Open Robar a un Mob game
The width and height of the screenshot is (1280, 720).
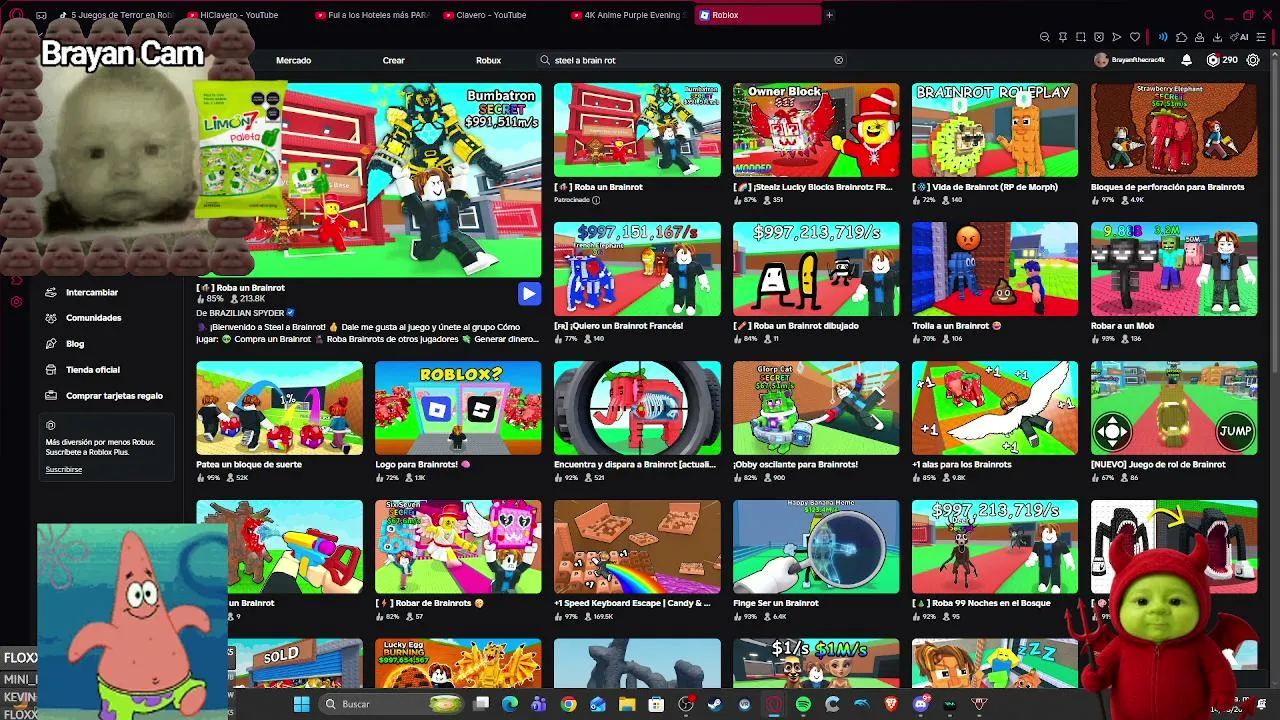coord(1174,269)
